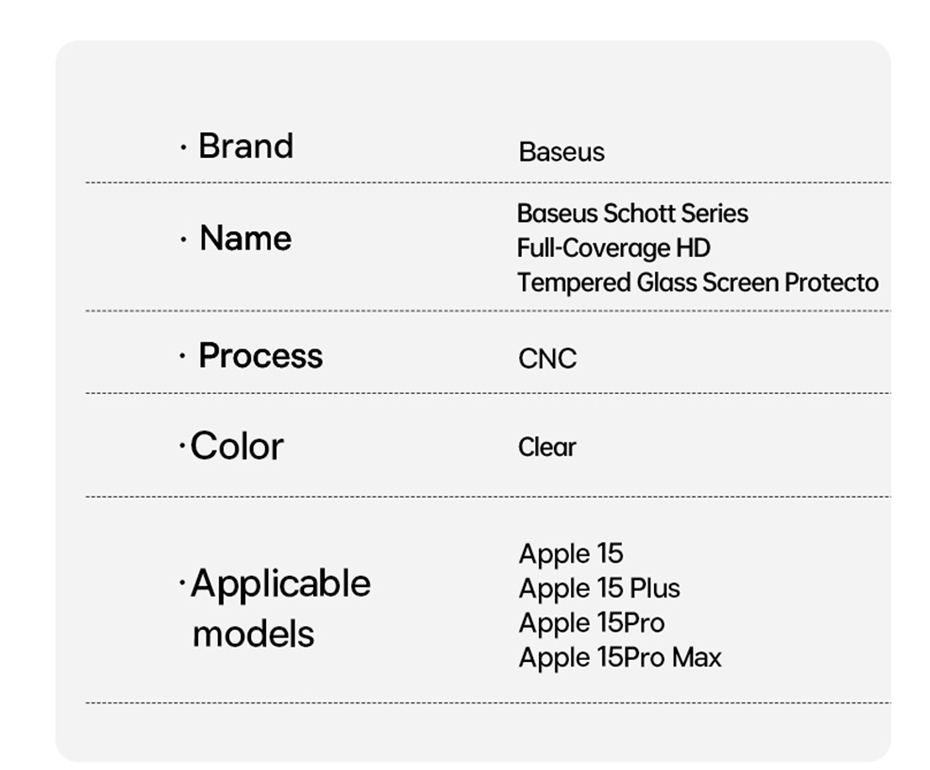Click the Name row label

pos(246,238)
